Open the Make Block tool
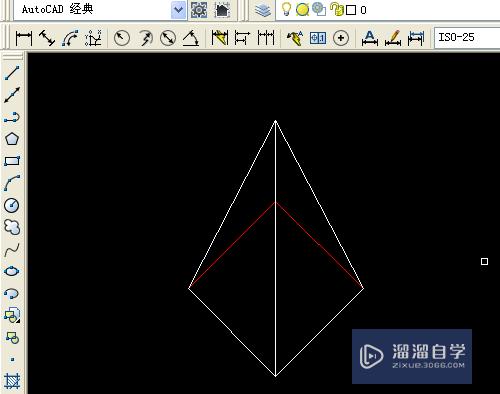This screenshot has width=500, height=394. click(12, 337)
